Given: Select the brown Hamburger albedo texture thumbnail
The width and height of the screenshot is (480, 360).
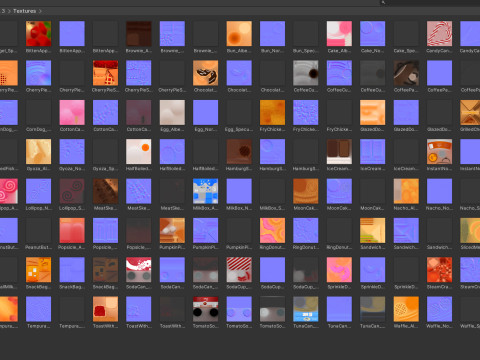Looking at the screenshot, I should [x=239, y=152].
